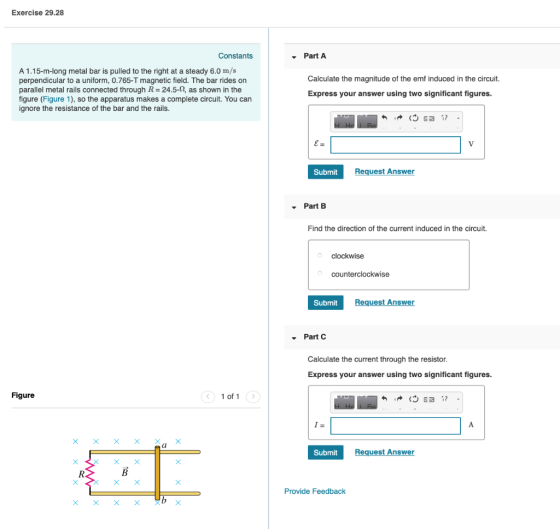This screenshot has width=560, height=529.
Task: Select the counterclockwise radio option
Action: [320, 273]
